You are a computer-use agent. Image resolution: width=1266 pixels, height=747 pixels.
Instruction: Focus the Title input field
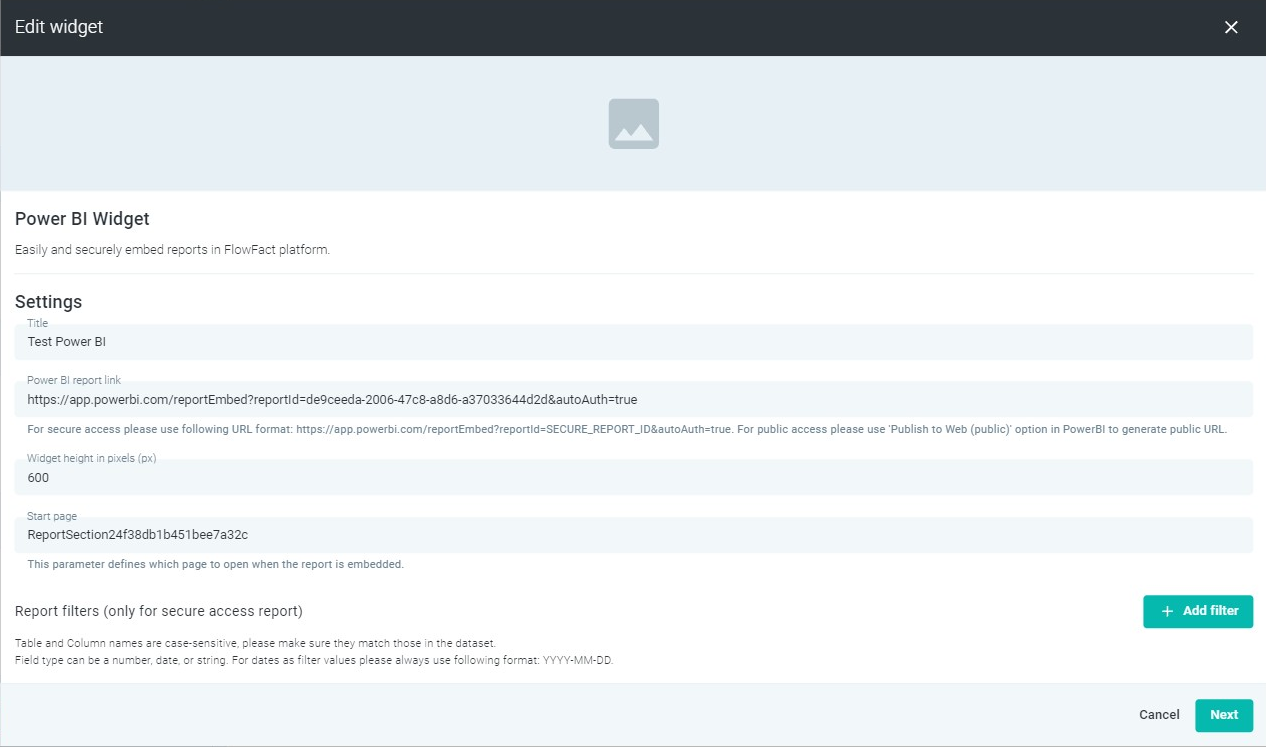pos(634,342)
